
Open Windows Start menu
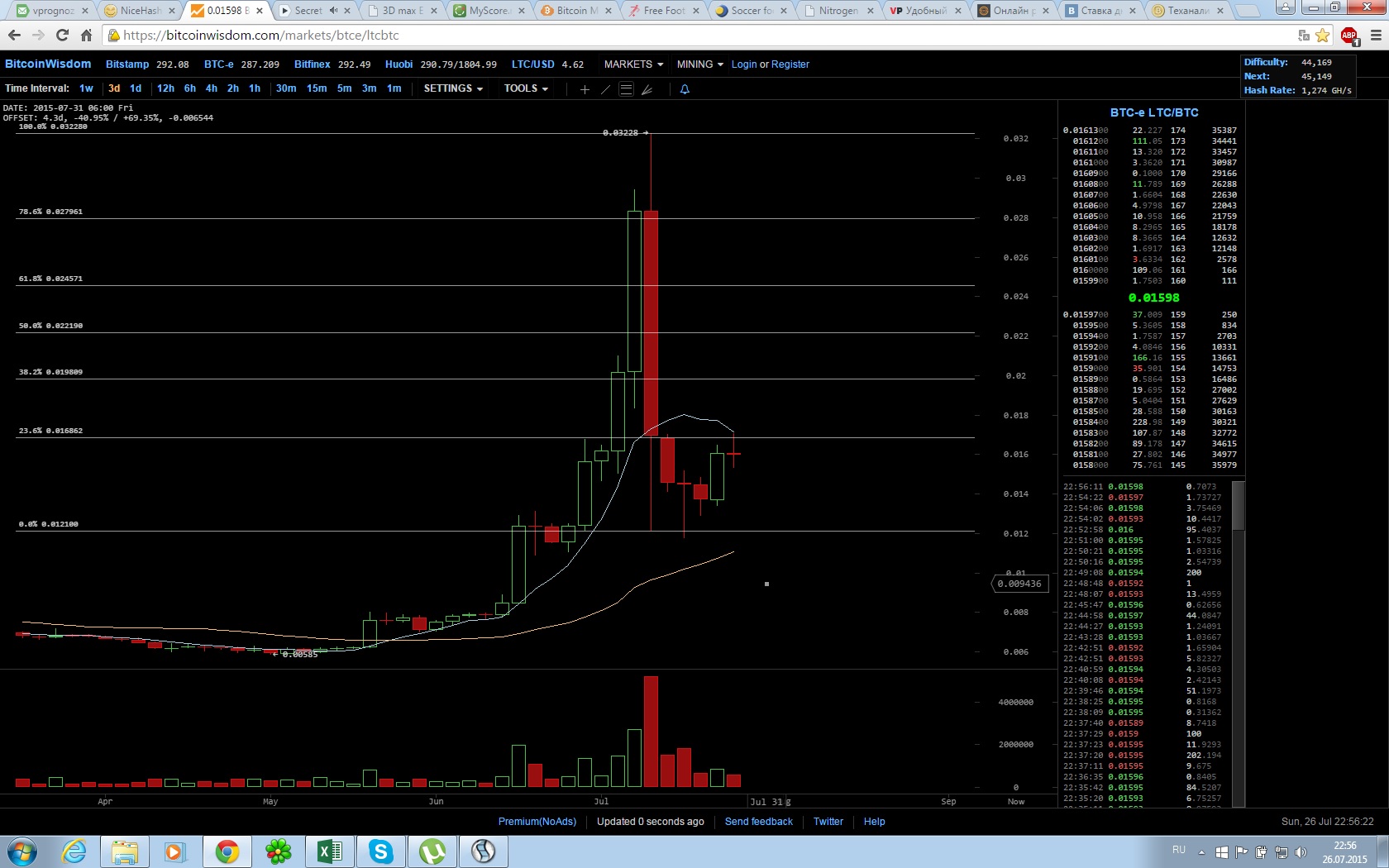(22, 851)
